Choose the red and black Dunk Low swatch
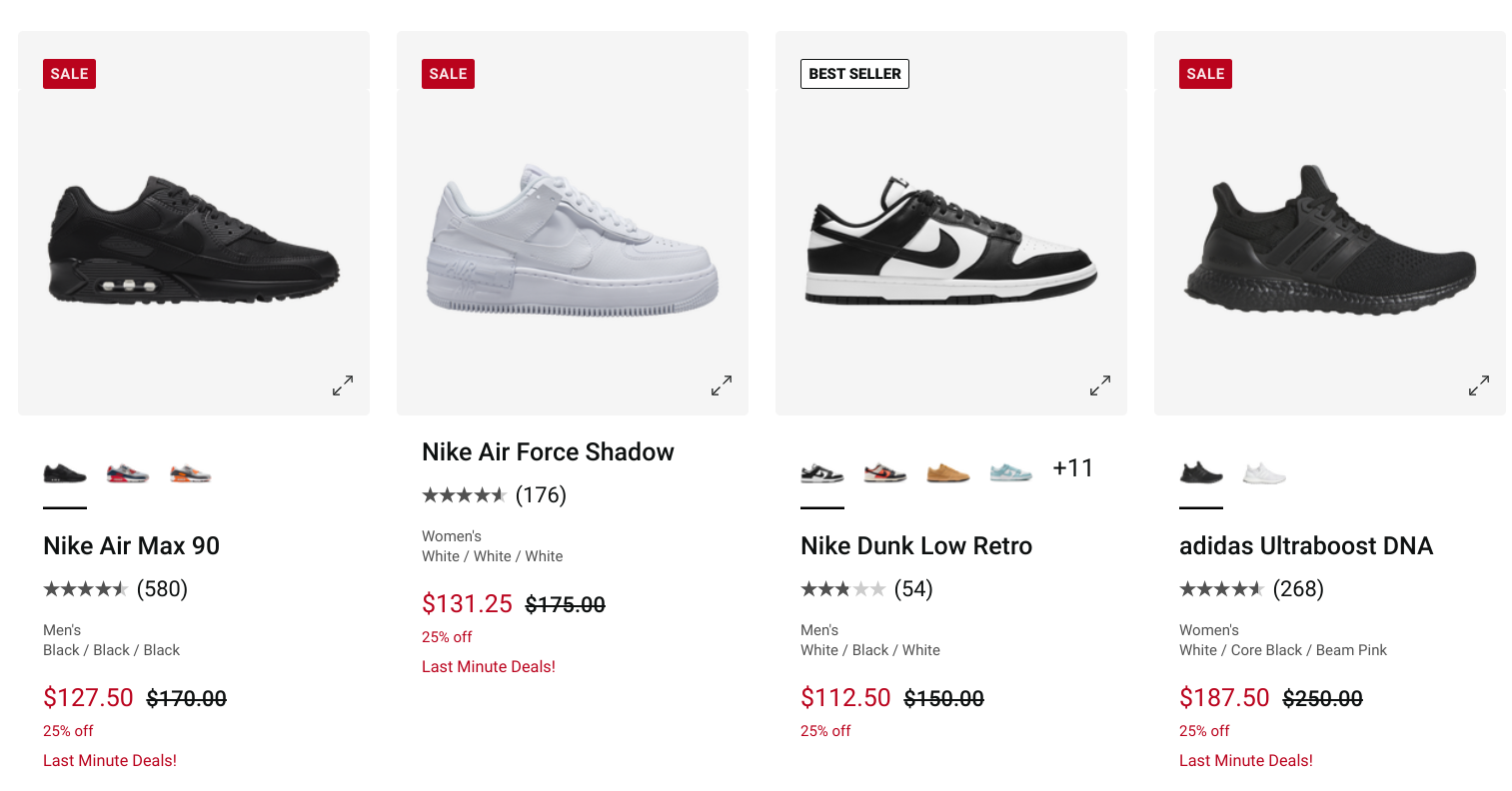The width and height of the screenshot is (1512, 791). (x=884, y=473)
